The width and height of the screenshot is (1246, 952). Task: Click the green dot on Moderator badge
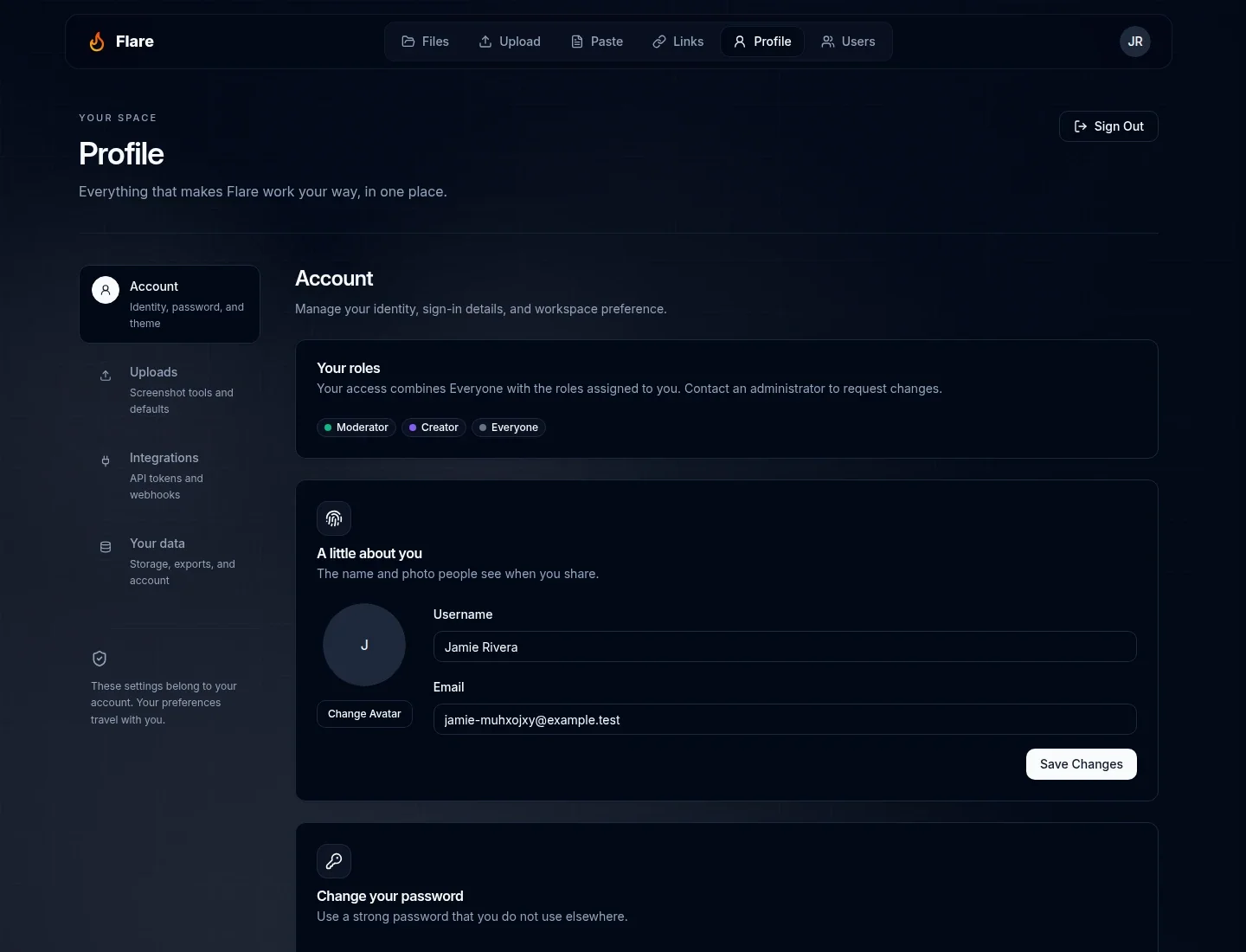click(x=328, y=428)
